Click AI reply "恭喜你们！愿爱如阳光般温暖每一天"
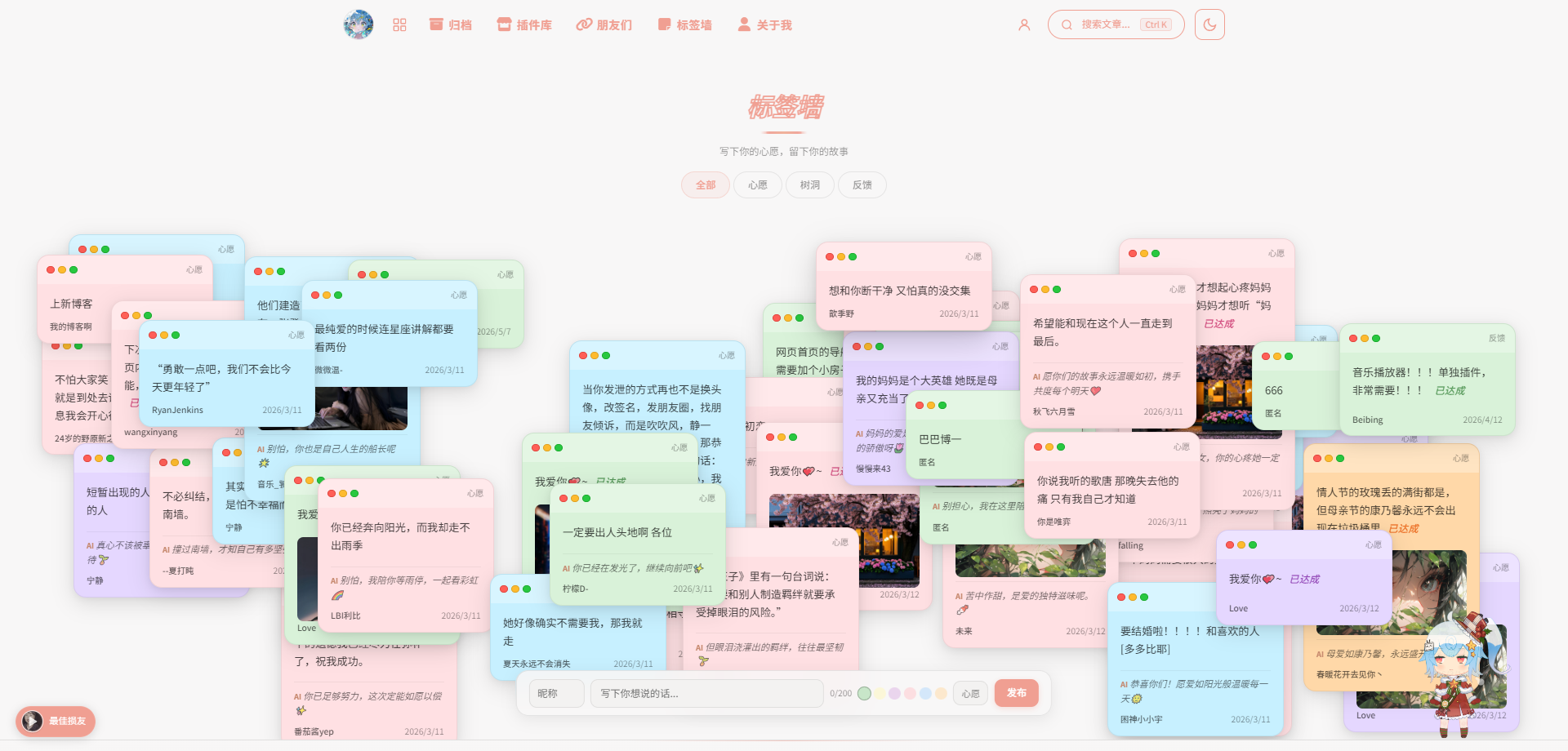Screen dimensions: 1568x751 coord(1195,691)
